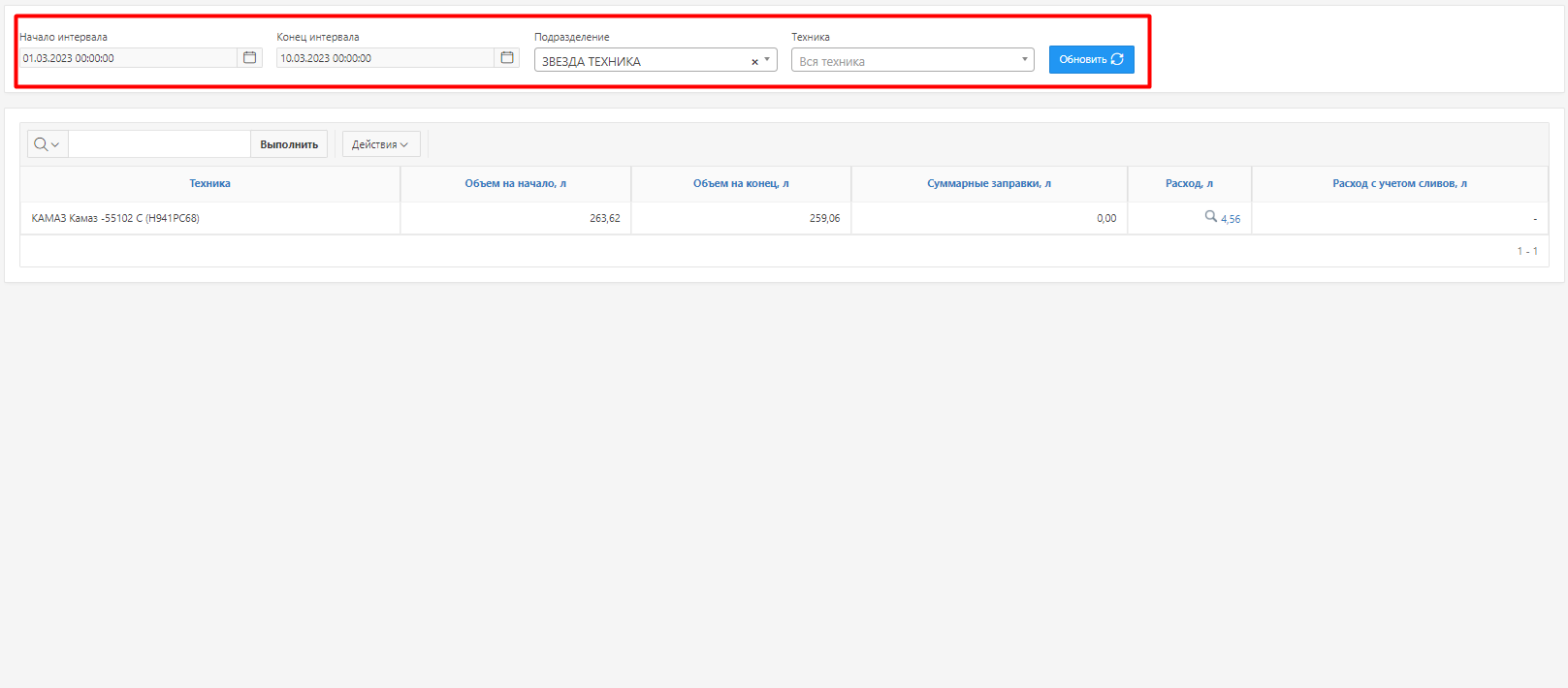Screen dimensions: 1568x688
Task: Click the Суммарные заправки, л column header
Action: pyautogui.click(x=988, y=183)
